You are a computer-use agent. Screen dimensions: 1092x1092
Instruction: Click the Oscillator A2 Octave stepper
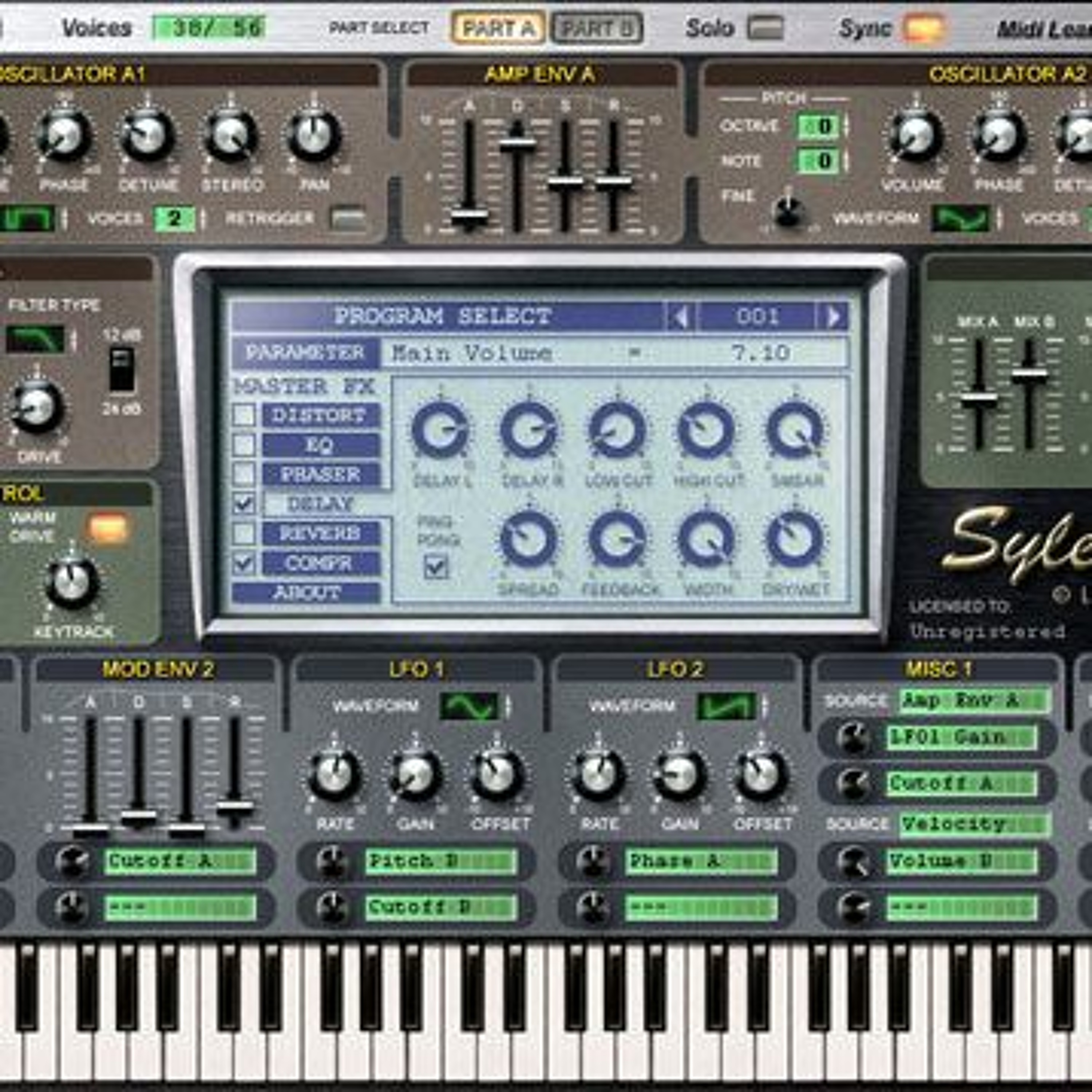coord(846,127)
